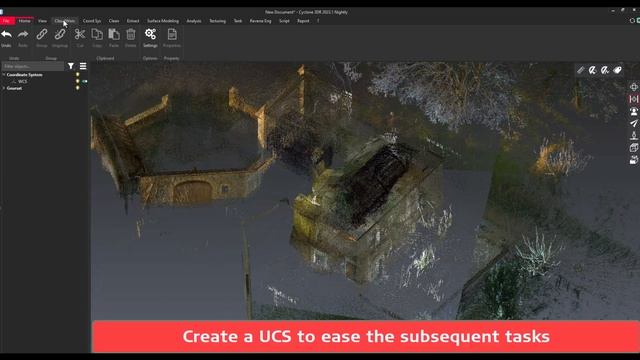
Task: Open Settings gears icon
Action: (x=150, y=34)
